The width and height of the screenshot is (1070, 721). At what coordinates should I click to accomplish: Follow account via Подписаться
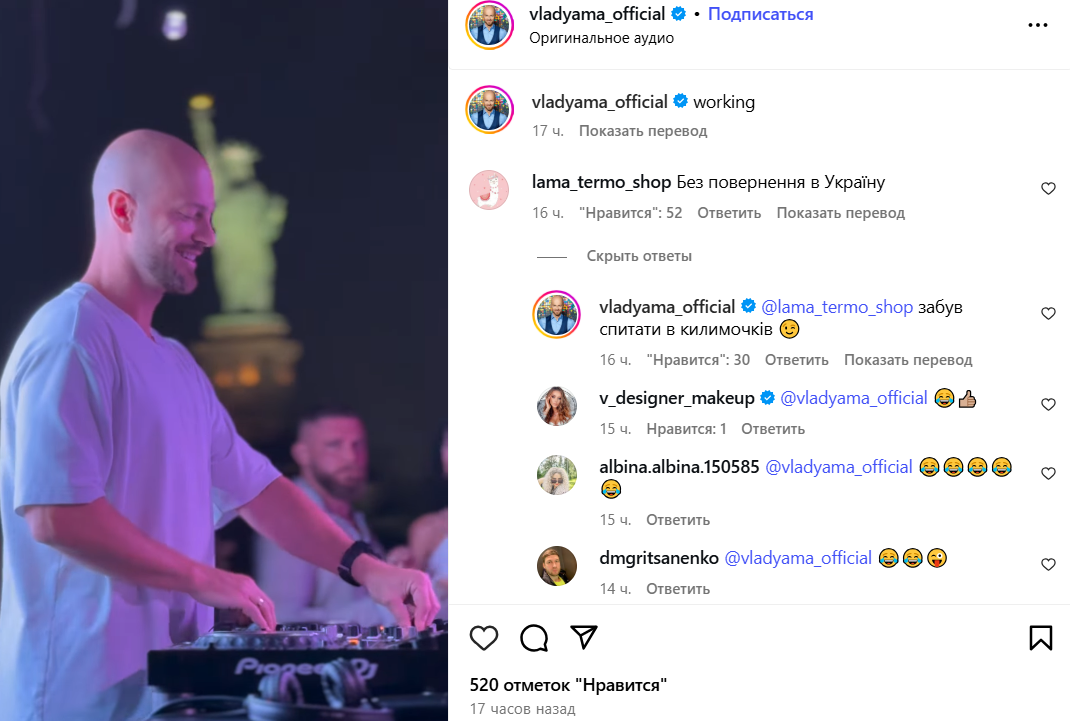coord(760,14)
